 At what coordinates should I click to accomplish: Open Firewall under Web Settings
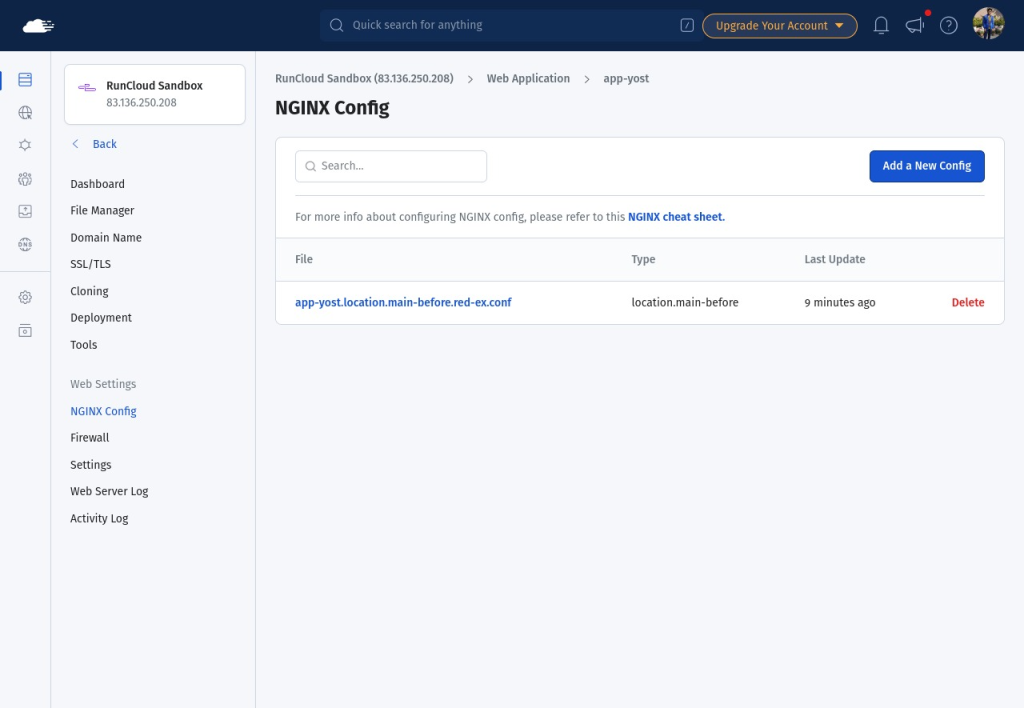[x=89, y=438]
